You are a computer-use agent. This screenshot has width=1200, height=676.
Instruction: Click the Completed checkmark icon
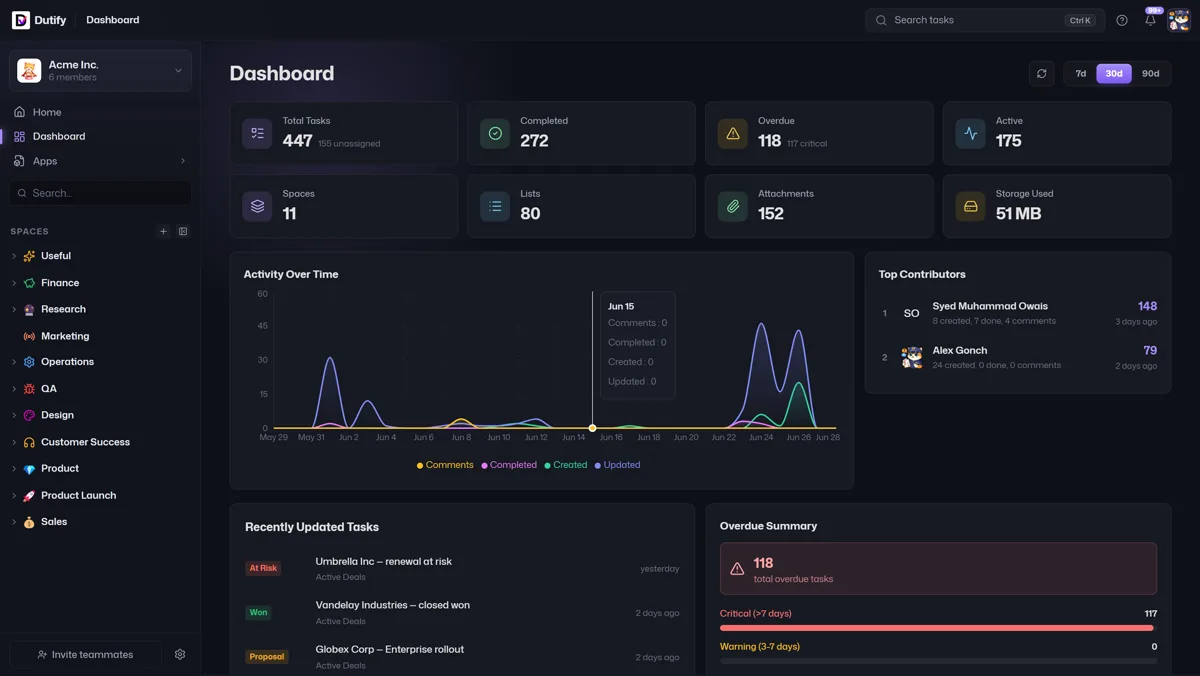tap(495, 133)
